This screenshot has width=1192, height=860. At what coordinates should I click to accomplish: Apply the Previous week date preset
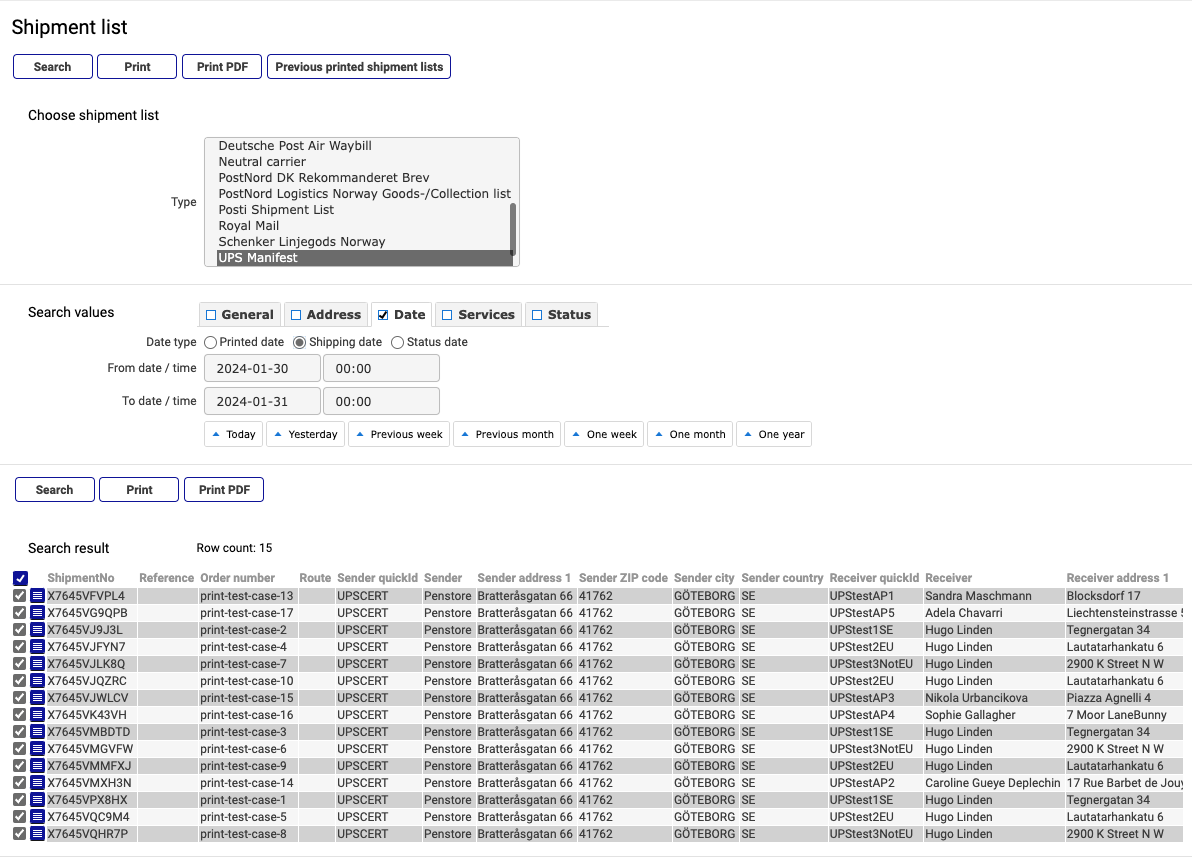[398, 434]
